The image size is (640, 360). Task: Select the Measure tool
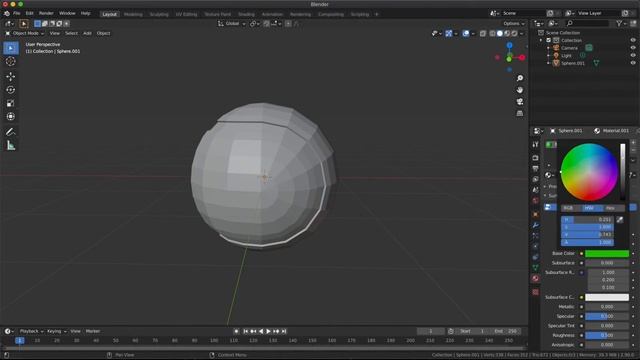[x=11, y=145]
